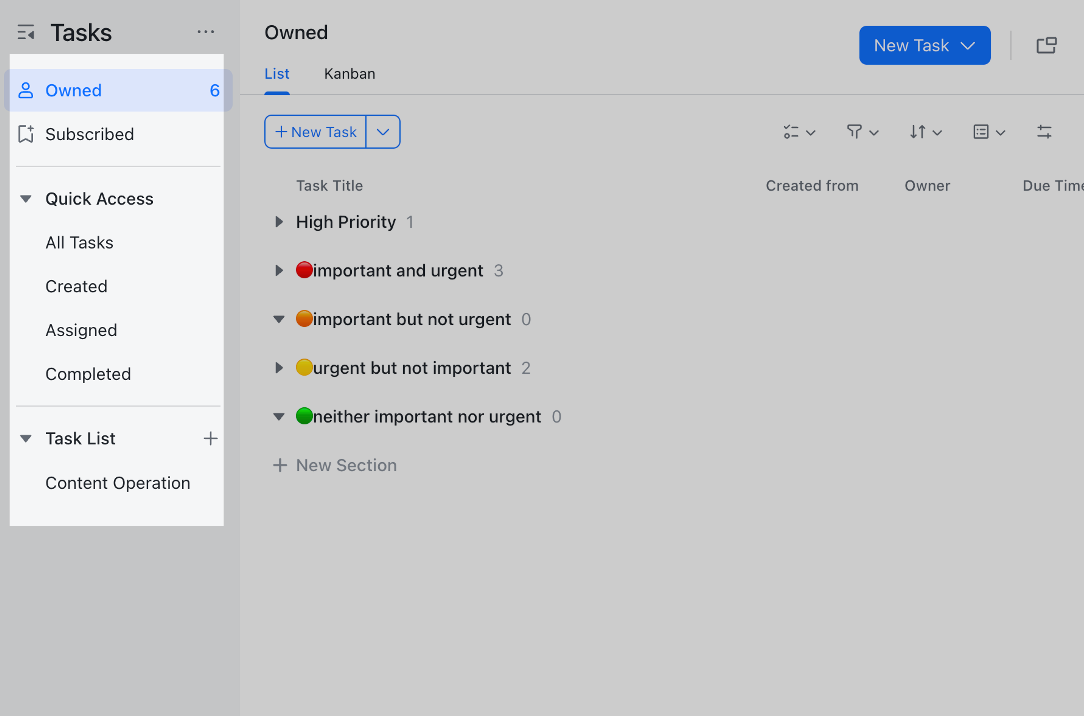
Task: Add a new Task List with plus
Action: 211,438
